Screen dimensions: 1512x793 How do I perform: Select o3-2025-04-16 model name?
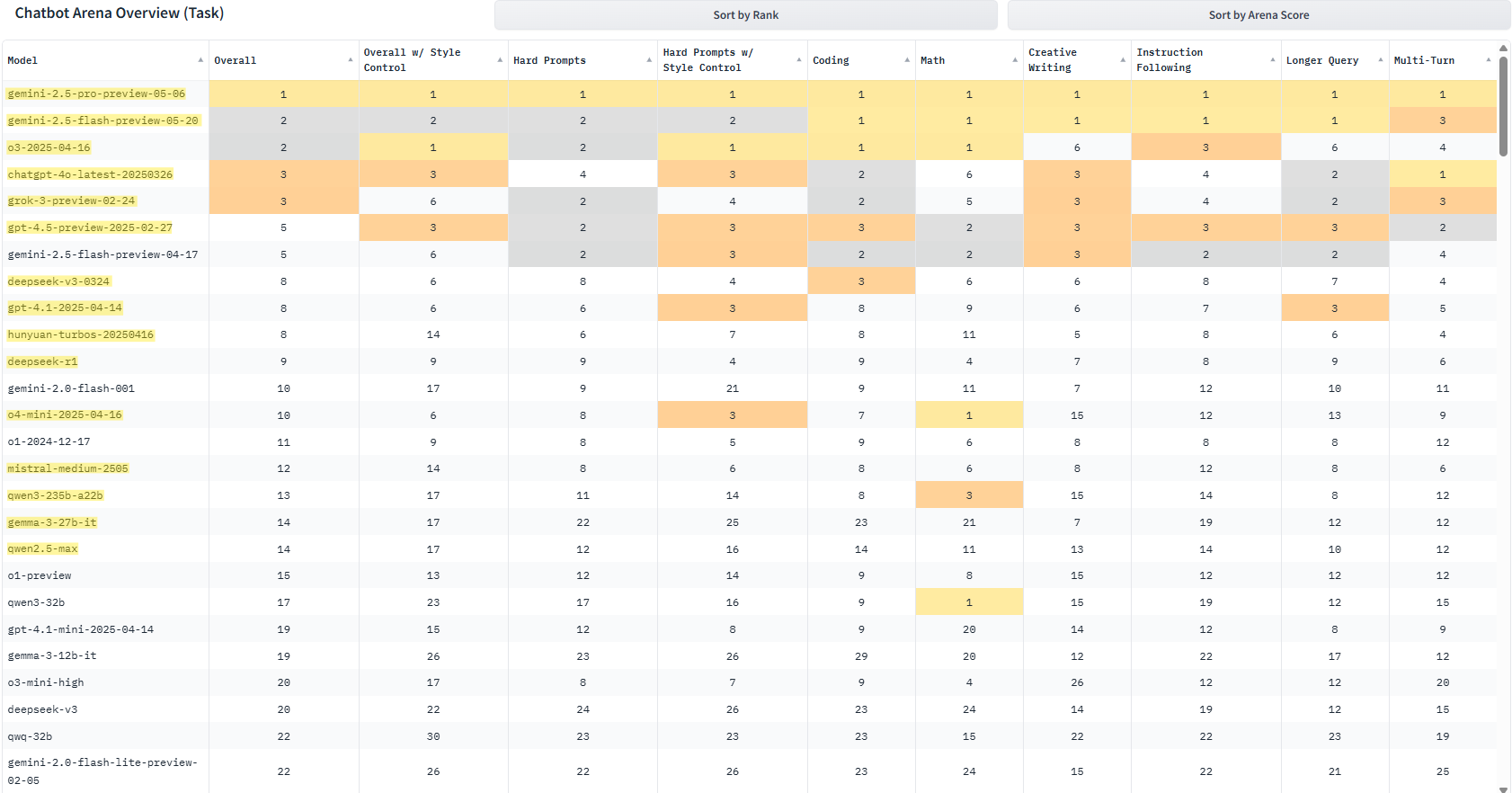tap(49, 147)
